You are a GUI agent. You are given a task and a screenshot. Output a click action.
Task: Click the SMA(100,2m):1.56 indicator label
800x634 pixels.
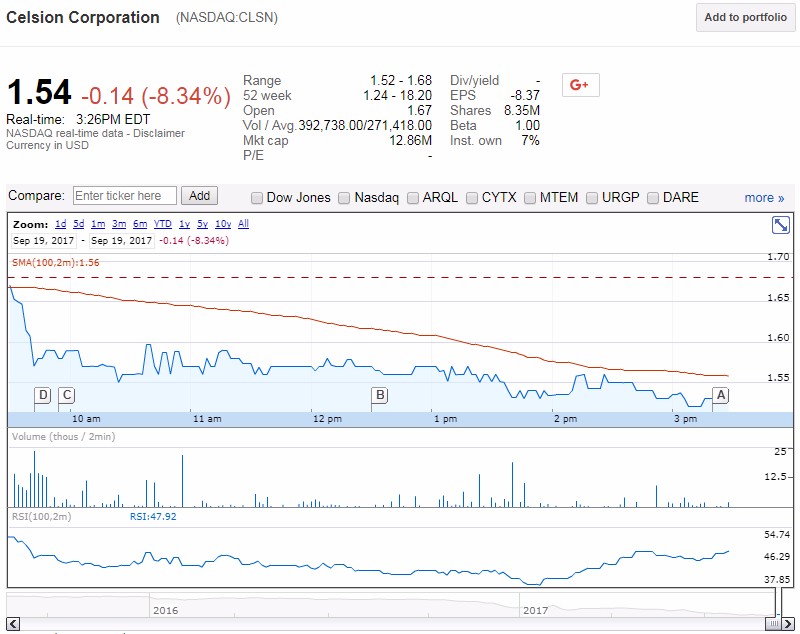pyautogui.click(x=56, y=263)
